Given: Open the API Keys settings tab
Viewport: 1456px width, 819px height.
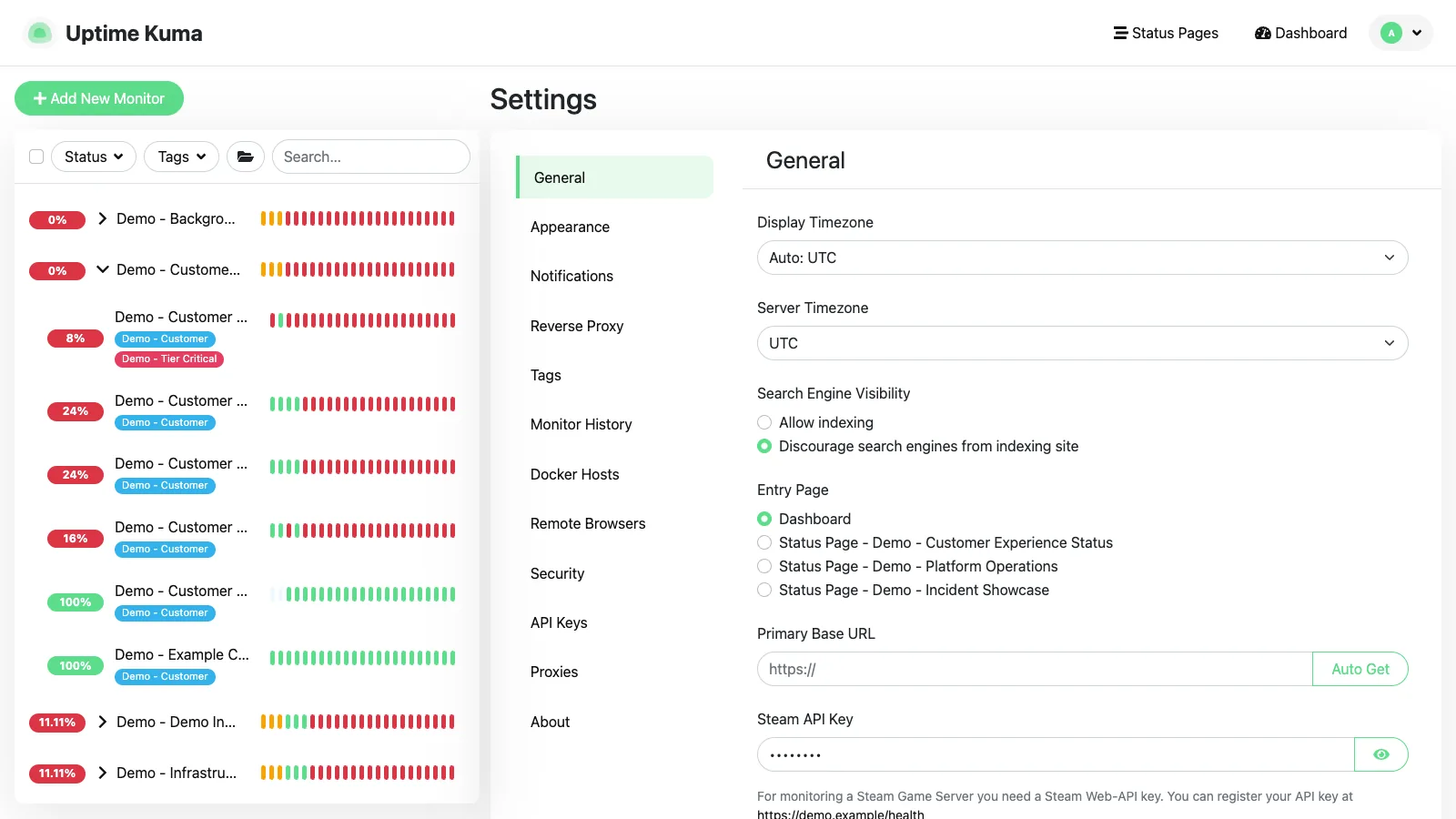Looking at the screenshot, I should tap(614, 622).
